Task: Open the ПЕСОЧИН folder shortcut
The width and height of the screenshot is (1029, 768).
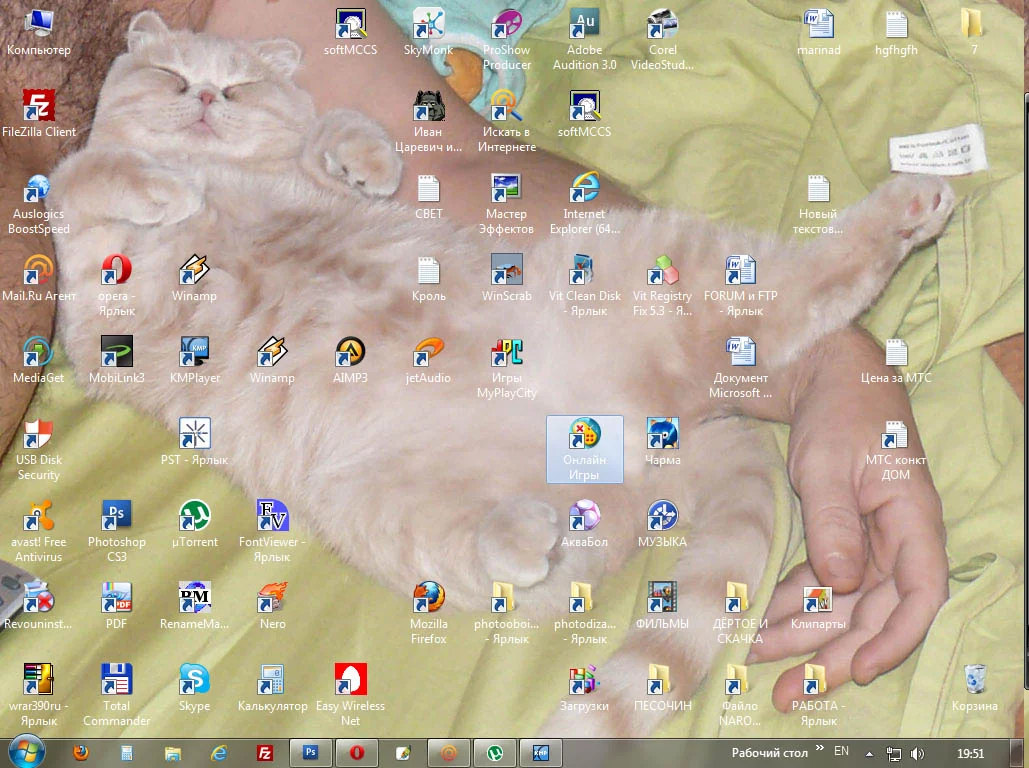Action: tap(662, 689)
